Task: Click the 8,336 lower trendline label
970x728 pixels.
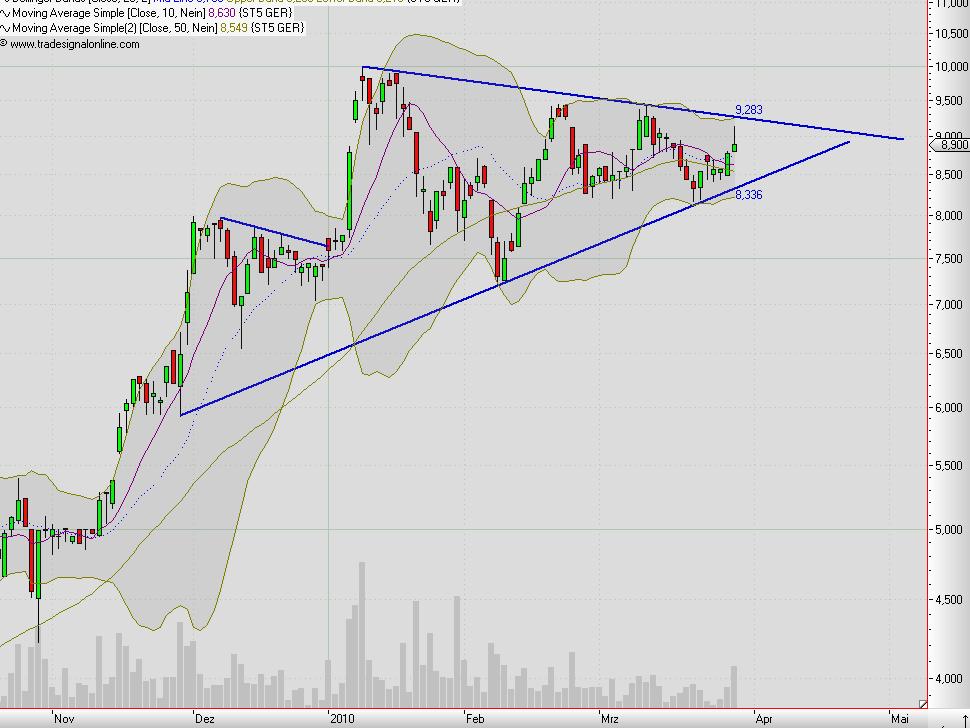Action: (x=749, y=195)
